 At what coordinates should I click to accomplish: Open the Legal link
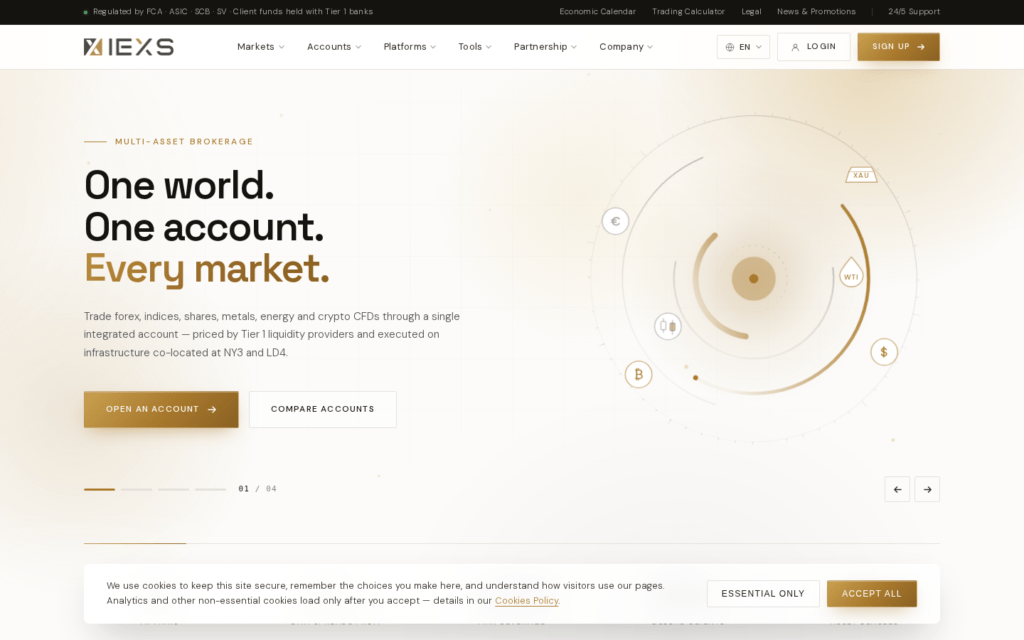coord(751,12)
